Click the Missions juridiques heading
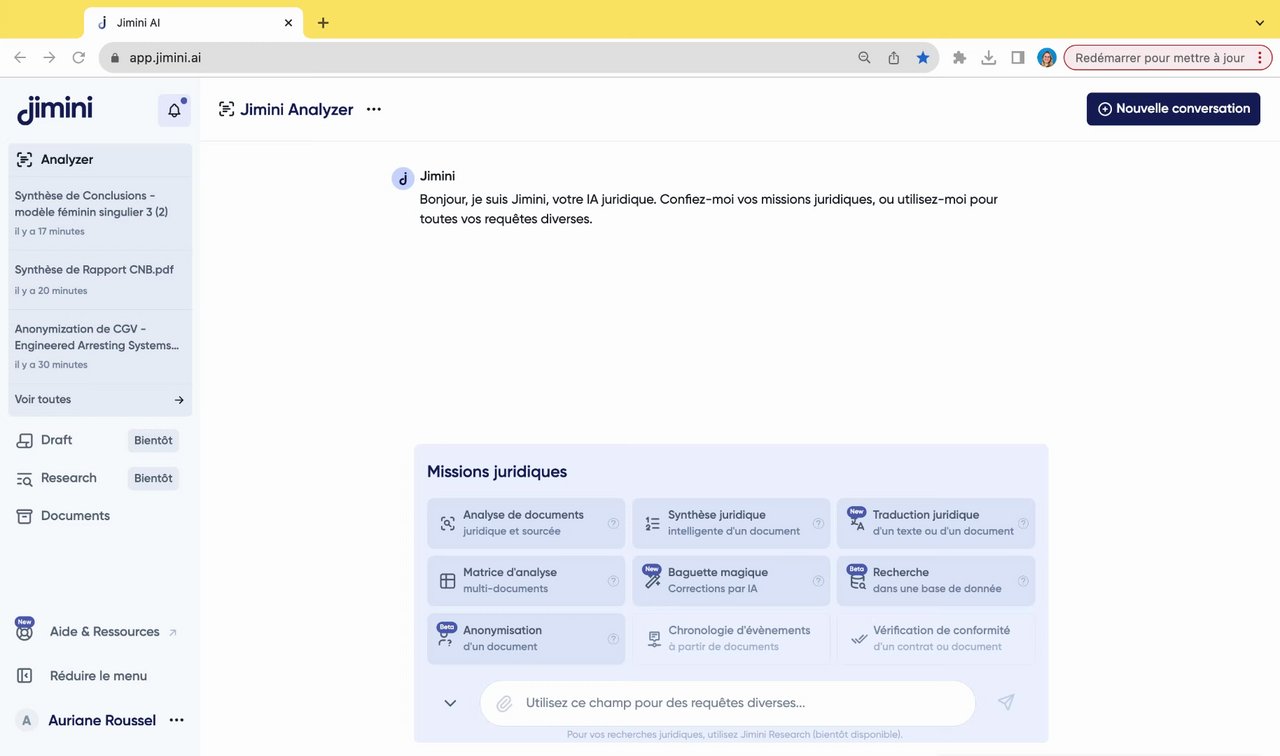Viewport: 1280px width, 756px height. [x=497, y=472]
